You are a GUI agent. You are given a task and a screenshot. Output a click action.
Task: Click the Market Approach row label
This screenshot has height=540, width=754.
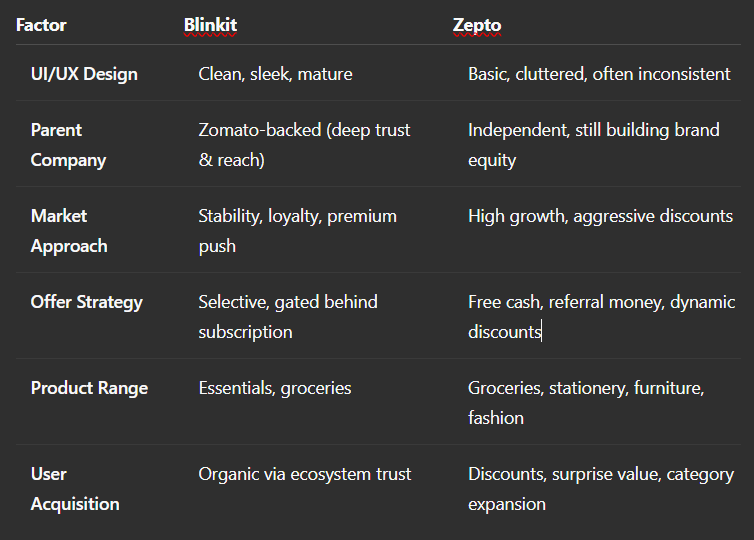click(x=68, y=231)
